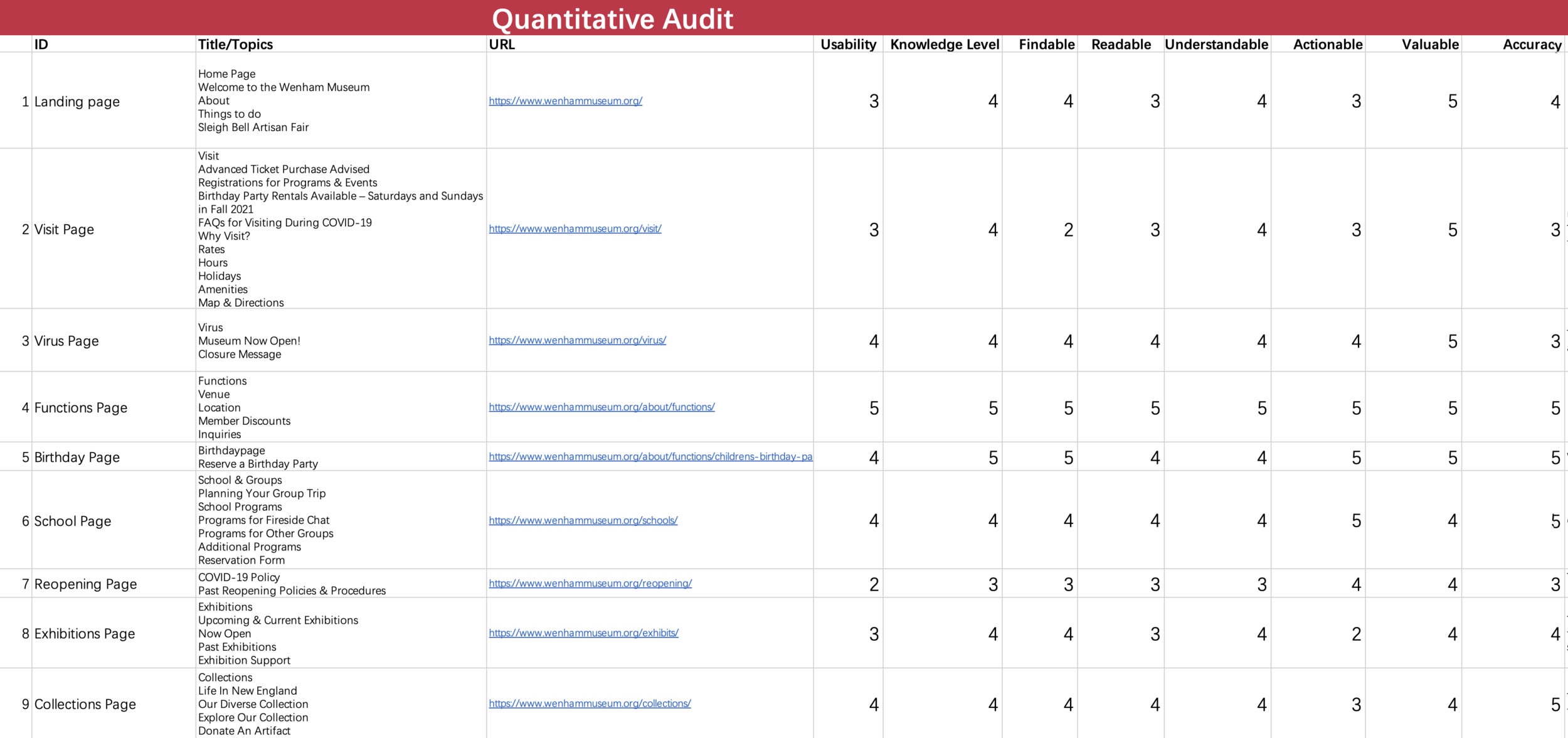Select the Quantitative Audit title banner
This screenshot has width=1568, height=738.
tap(612, 19)
